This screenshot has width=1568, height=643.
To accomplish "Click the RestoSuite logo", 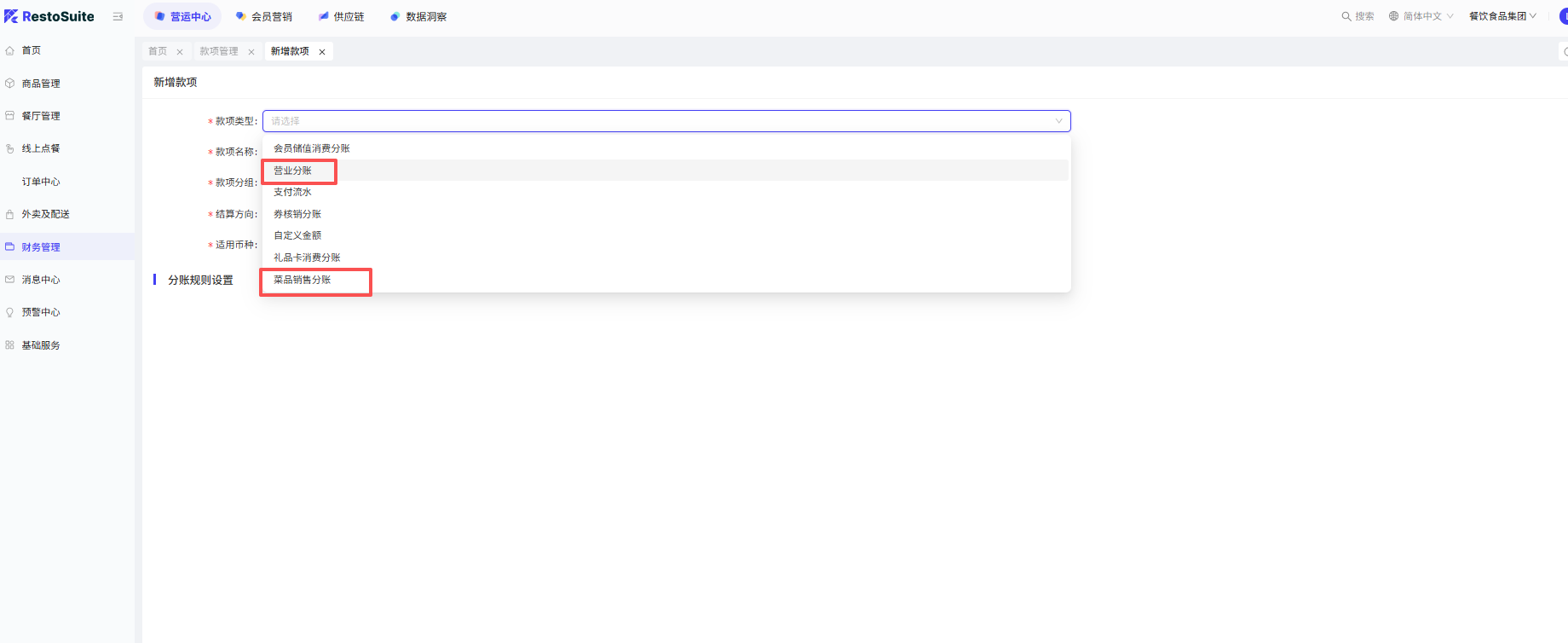I will click(x=49, y=16).
